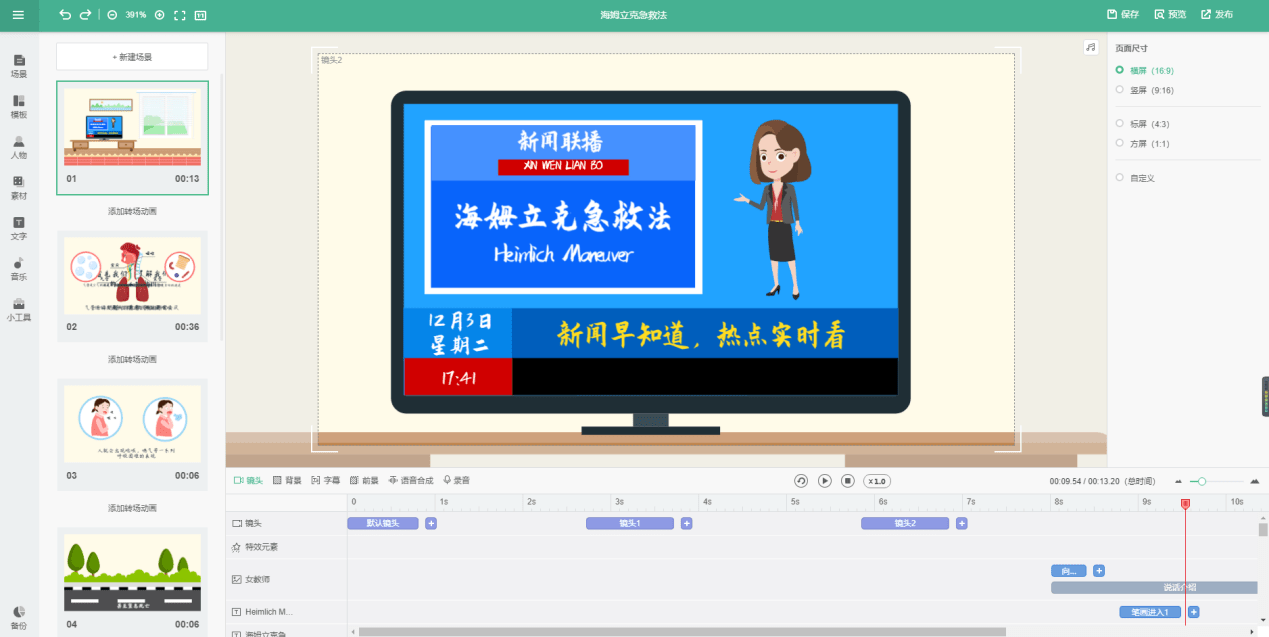Click the fit-to-screen icon in top toolbar
Screen dimensions: 1269x637
pyautogui.click(x=180, y=15)
